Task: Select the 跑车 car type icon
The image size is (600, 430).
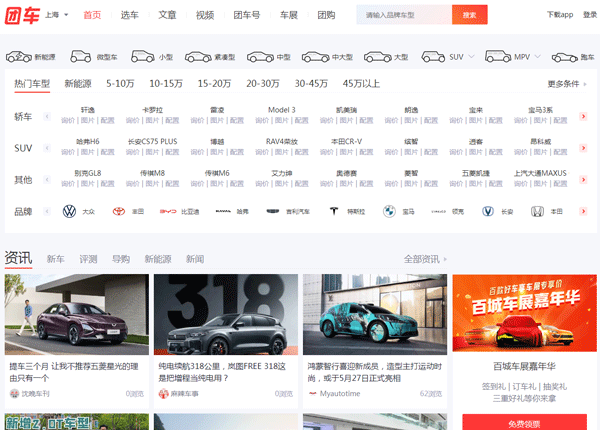Action: [565, 57]
